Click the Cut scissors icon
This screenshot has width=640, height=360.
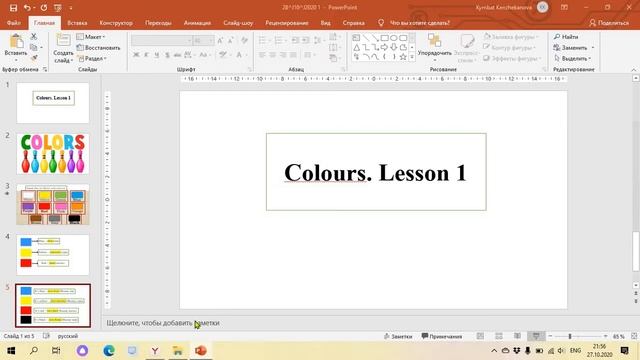point(34,37)
